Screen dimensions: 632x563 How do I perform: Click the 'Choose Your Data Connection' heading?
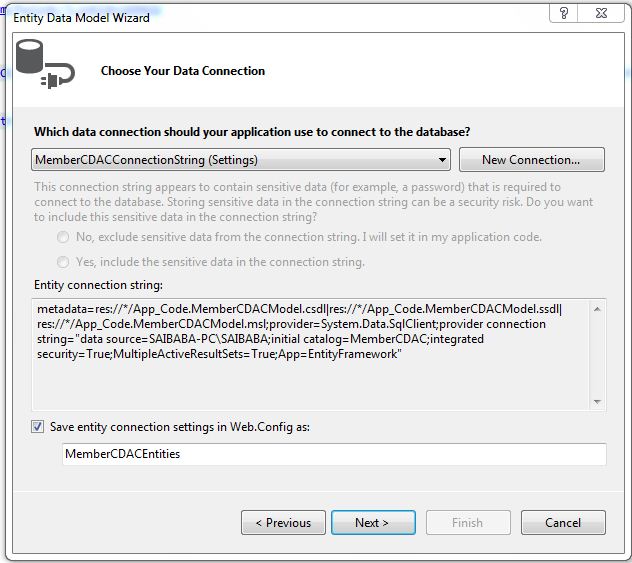(183, 71)
